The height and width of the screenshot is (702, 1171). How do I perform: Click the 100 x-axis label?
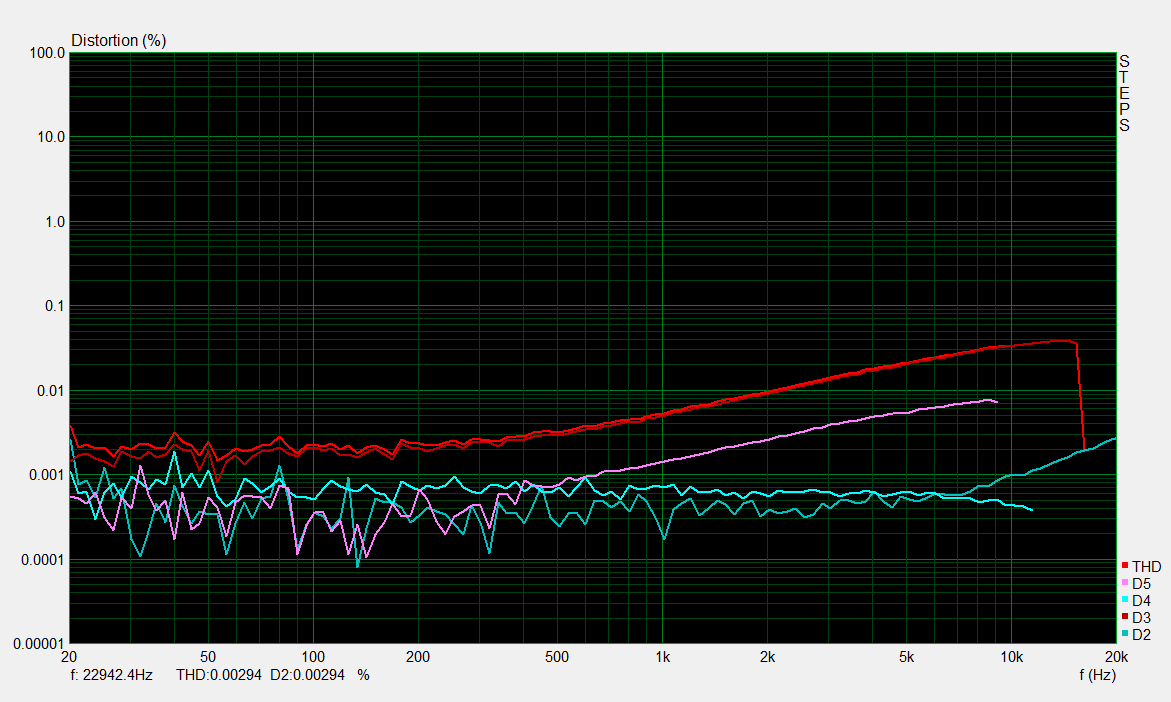(x=313, y=657)
